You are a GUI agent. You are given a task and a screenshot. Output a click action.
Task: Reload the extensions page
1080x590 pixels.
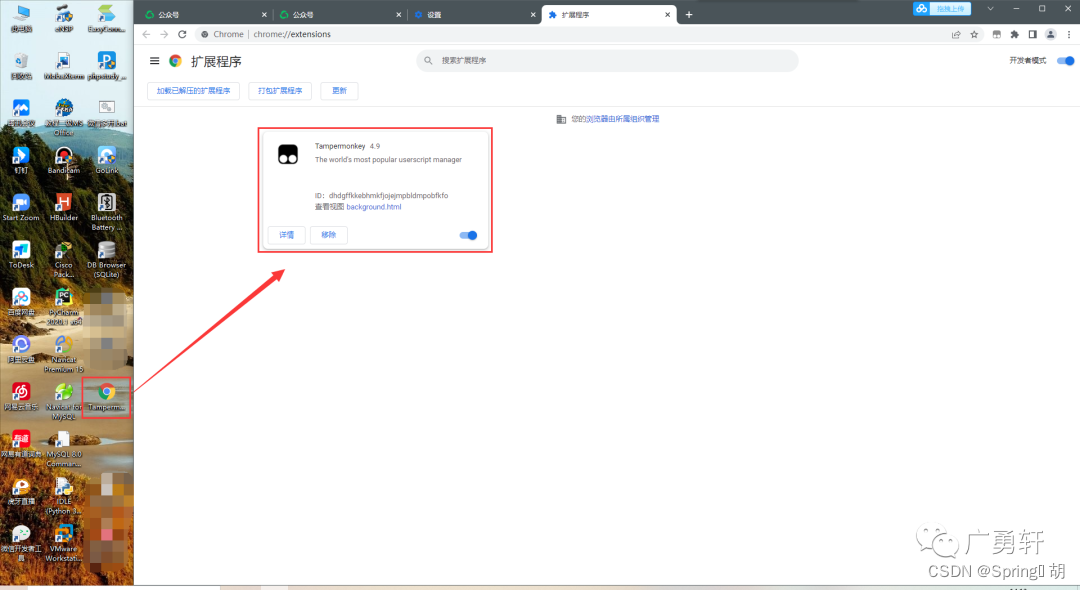click(x=182, y=34)
